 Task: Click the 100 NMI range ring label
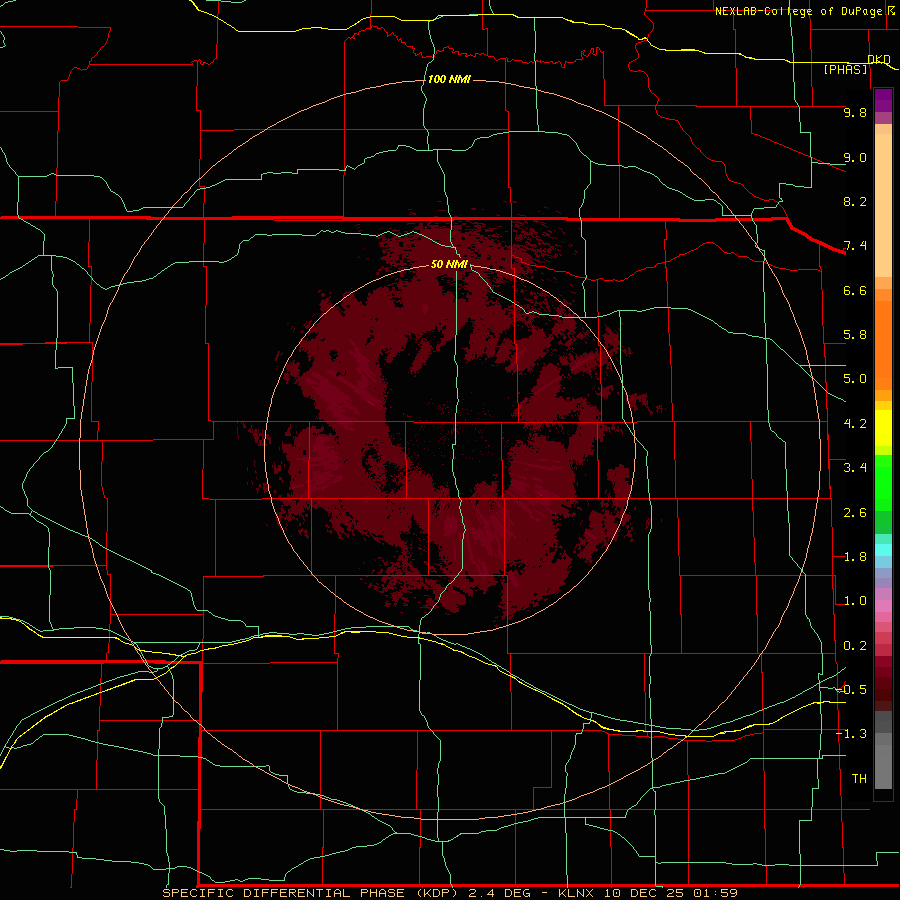point(449,79)
